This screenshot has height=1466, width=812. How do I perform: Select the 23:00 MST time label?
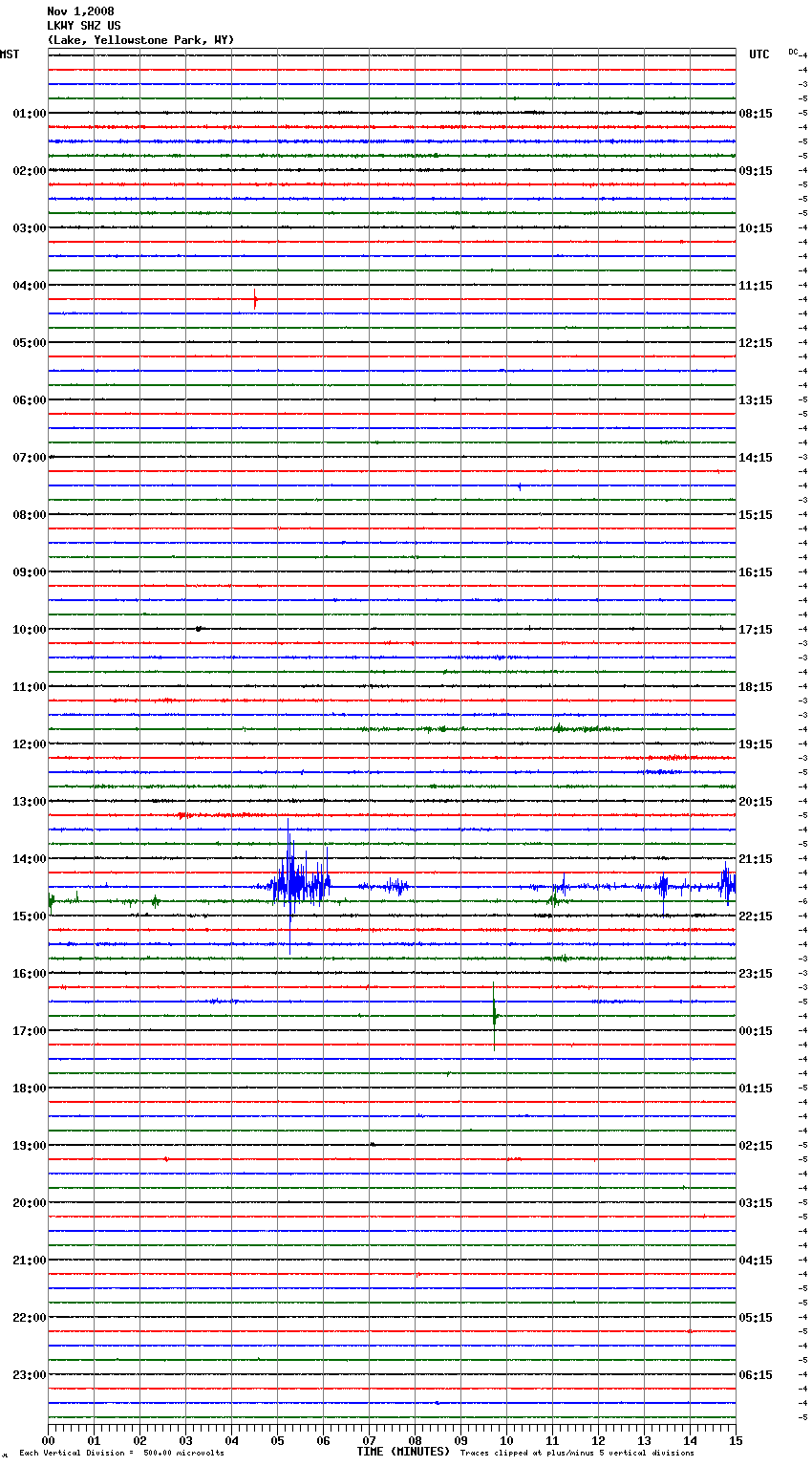pyautogui.click(x=30, y=1375)
